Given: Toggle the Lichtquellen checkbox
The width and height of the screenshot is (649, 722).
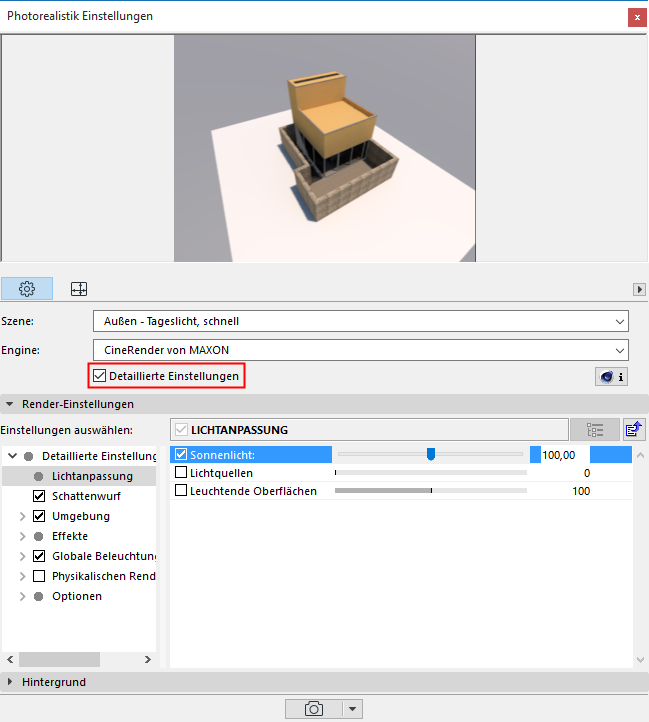Looking at the screenshot, I should [x=181, y=472].
